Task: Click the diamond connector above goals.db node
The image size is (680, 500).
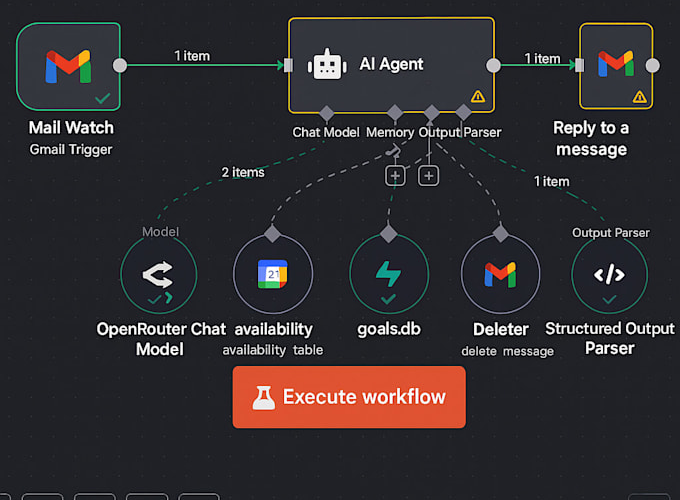Action: [389, 233]
